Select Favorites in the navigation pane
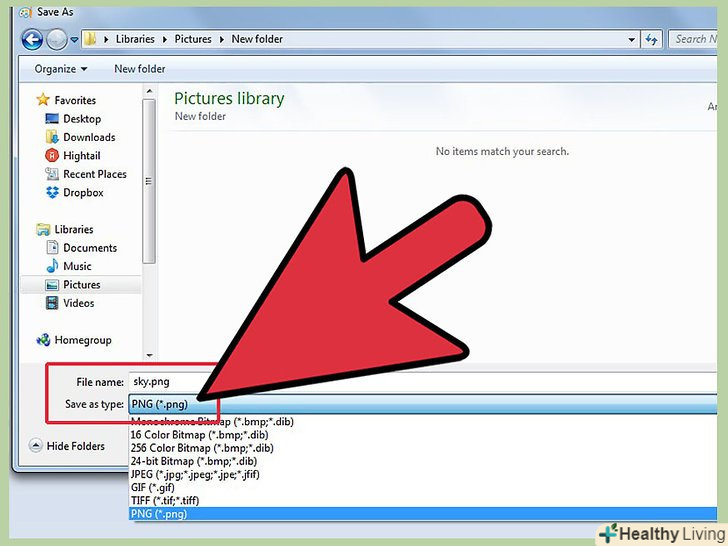Image resolution: width=728 pixels, height=546 pixels. [x=75, y=100]
